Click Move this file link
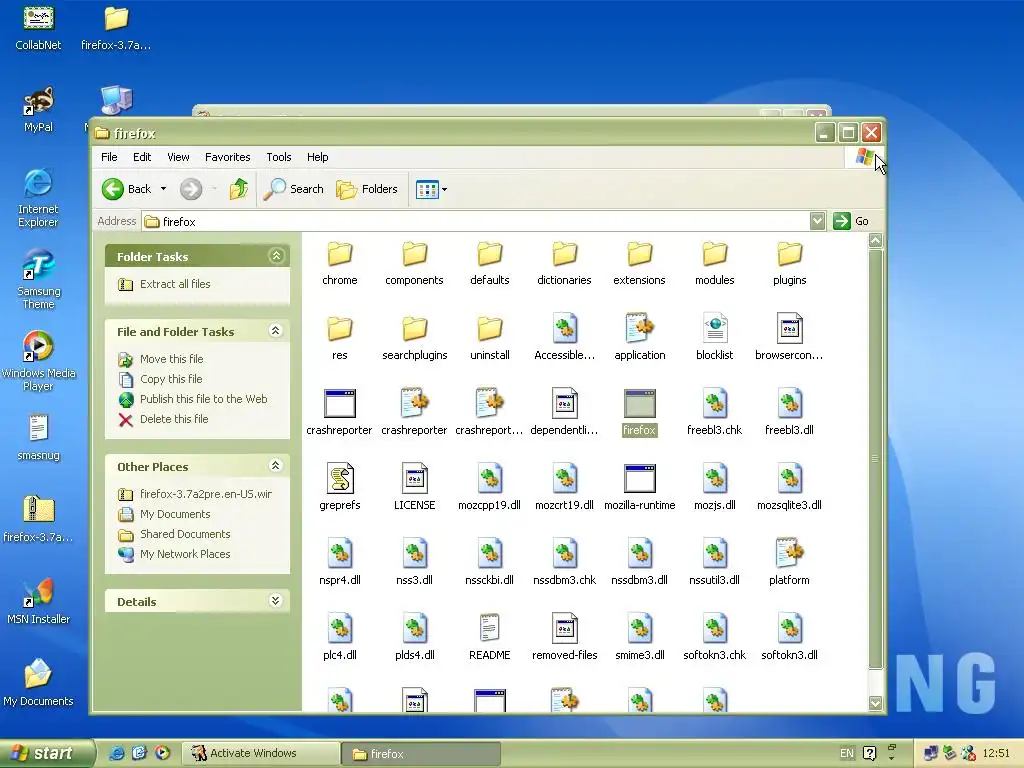Image resolution: width=1024 pixels, height=768 pixels. [x=171, y=359]
